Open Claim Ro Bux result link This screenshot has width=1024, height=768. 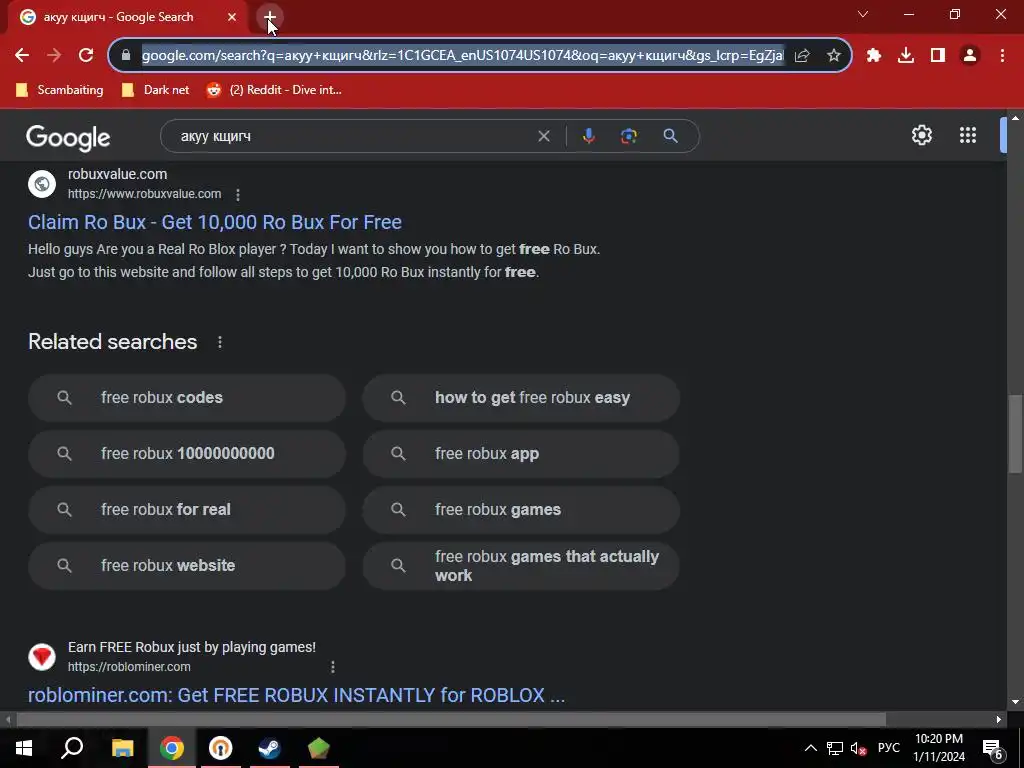click(x=215, y=222)
